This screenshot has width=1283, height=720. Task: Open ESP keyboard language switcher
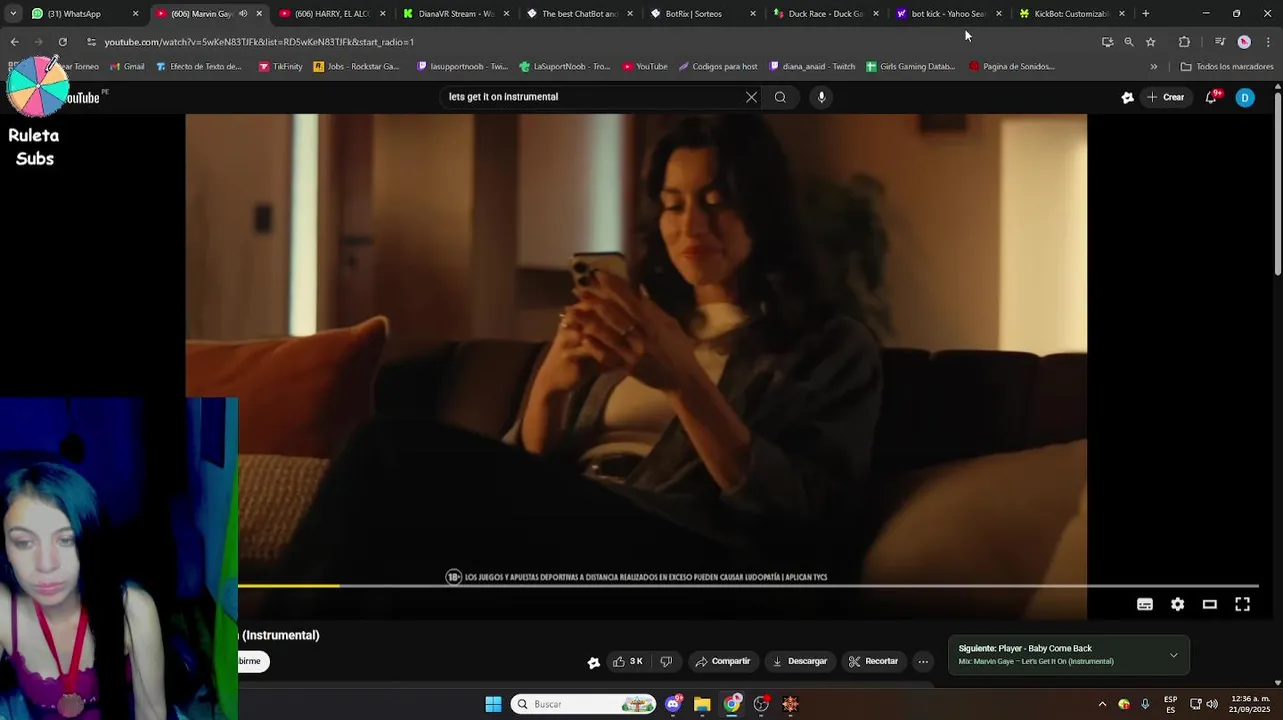pos(1170,704)
